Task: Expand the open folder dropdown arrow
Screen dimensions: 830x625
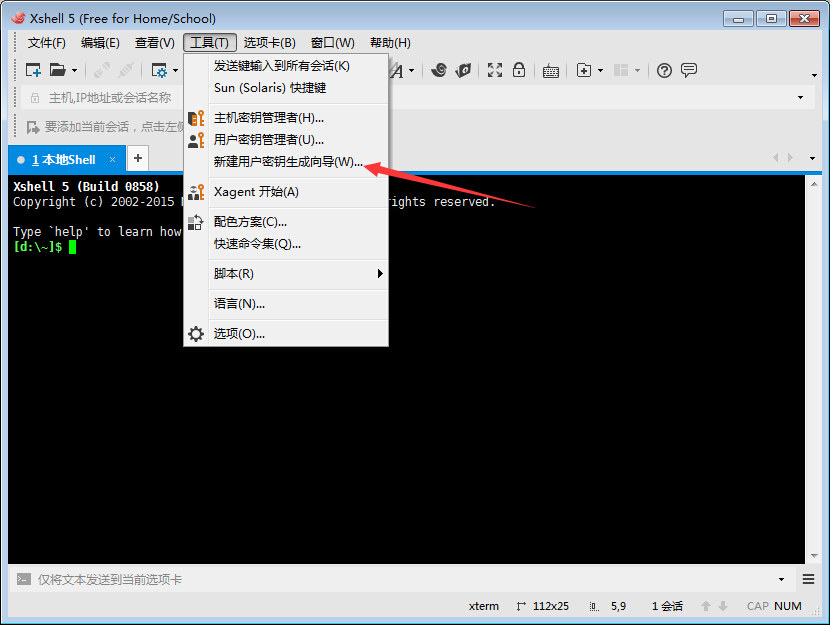Action: point(74,70)
